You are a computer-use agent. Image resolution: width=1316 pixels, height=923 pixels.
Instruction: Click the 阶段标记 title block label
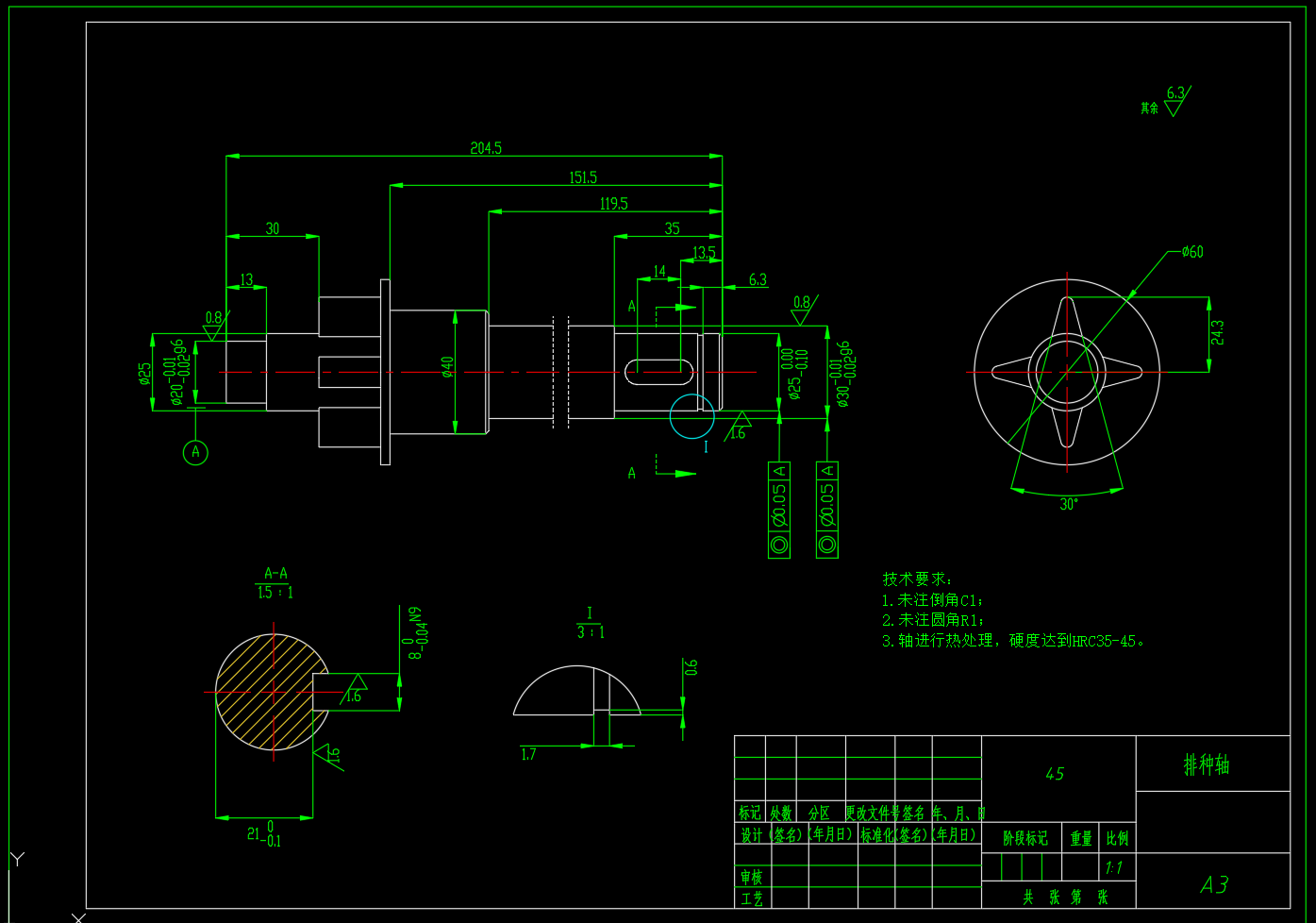(x=1024, y=838)
